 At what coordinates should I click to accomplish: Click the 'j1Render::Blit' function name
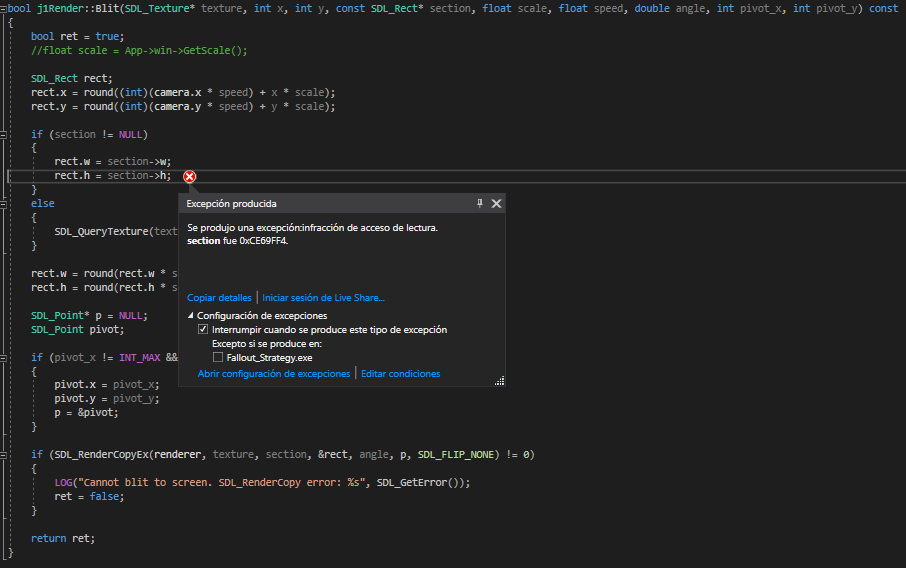(x=78, y=9)
